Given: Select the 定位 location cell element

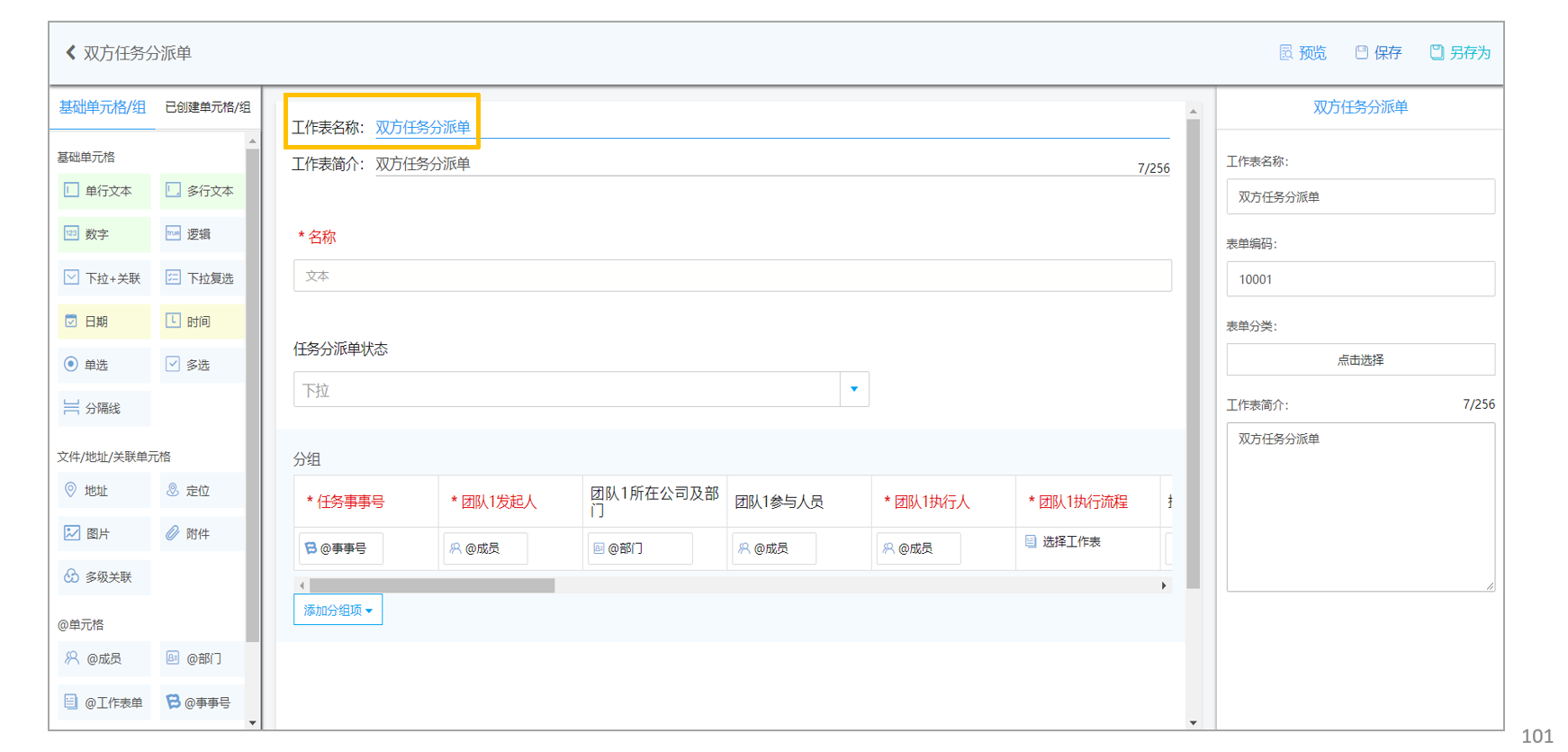Looking at the screenshot, I should [x=202, y=490].
